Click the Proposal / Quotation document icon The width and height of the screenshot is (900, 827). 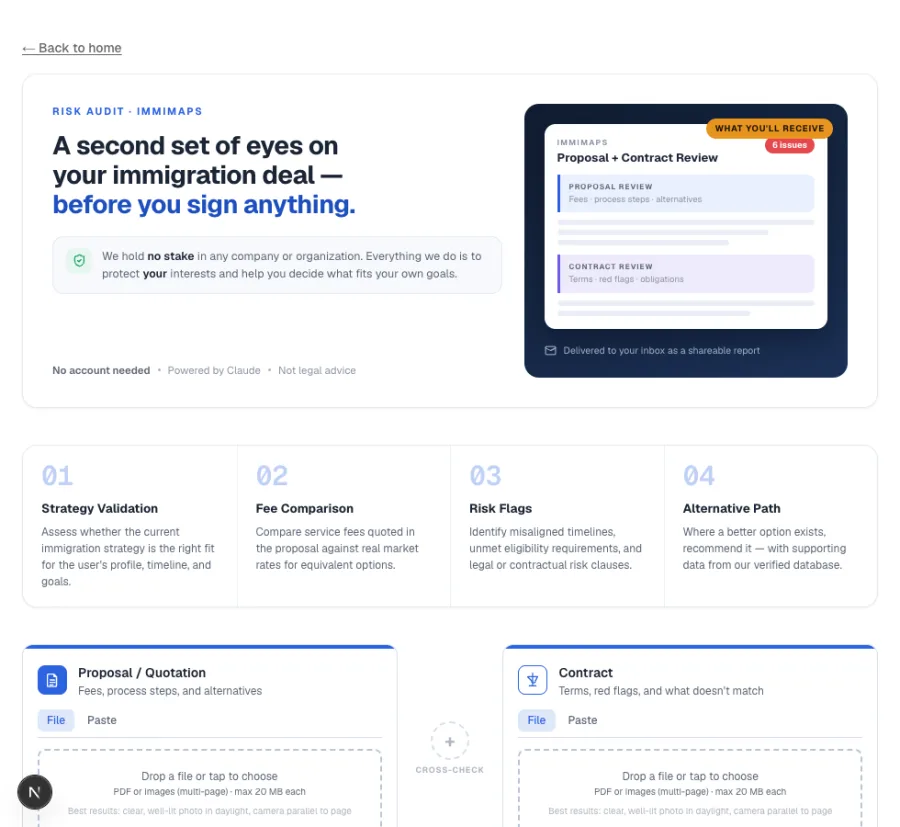pos(52,680)
